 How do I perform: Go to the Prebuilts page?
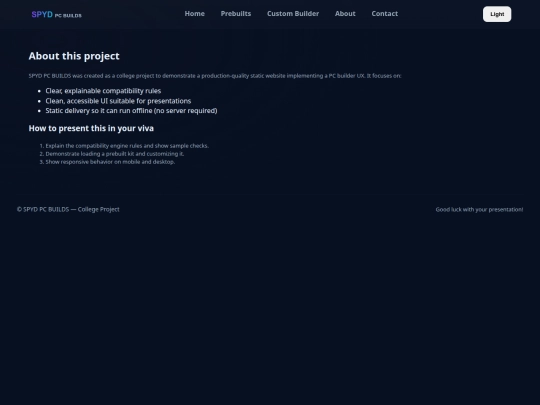click(236, 14)
